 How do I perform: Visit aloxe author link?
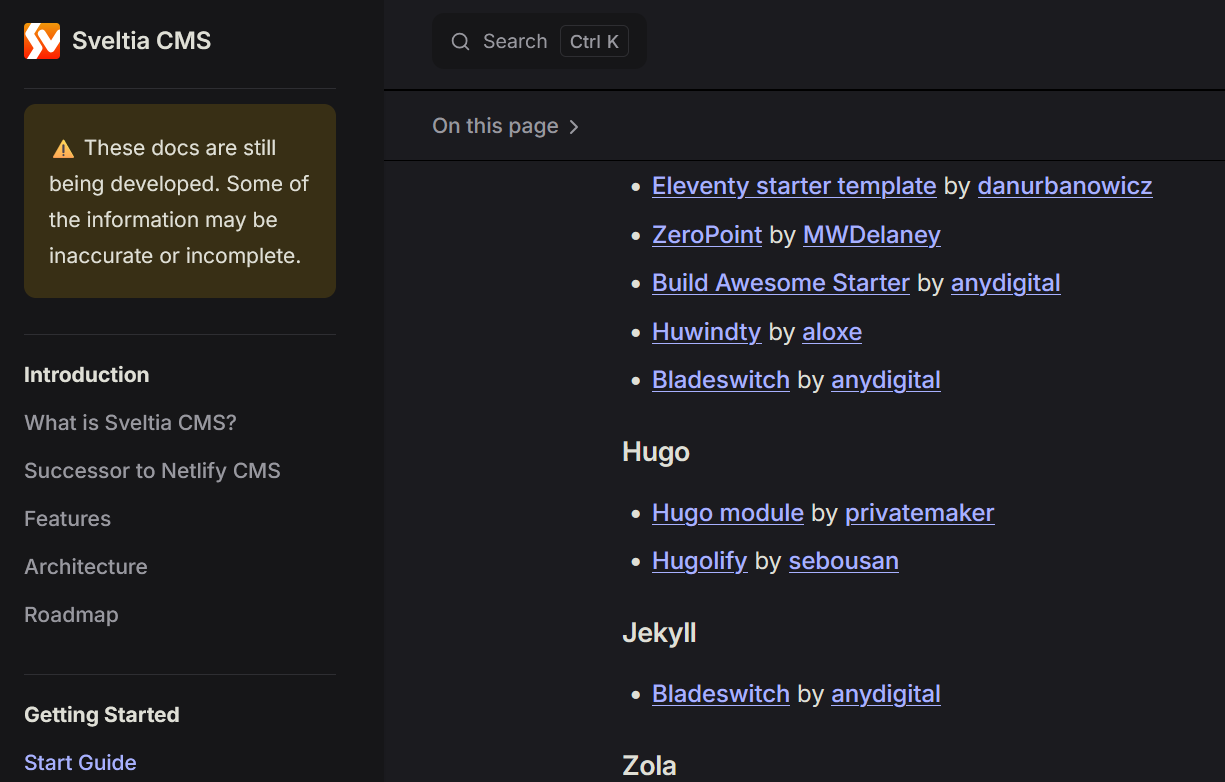[832, 332]
